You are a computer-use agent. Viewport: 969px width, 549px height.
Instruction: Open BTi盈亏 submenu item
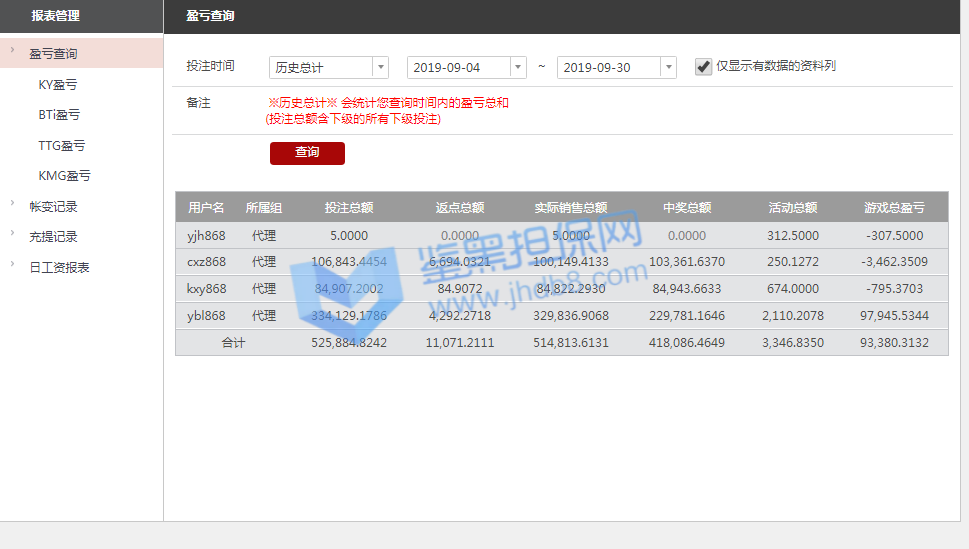(59, 115)
